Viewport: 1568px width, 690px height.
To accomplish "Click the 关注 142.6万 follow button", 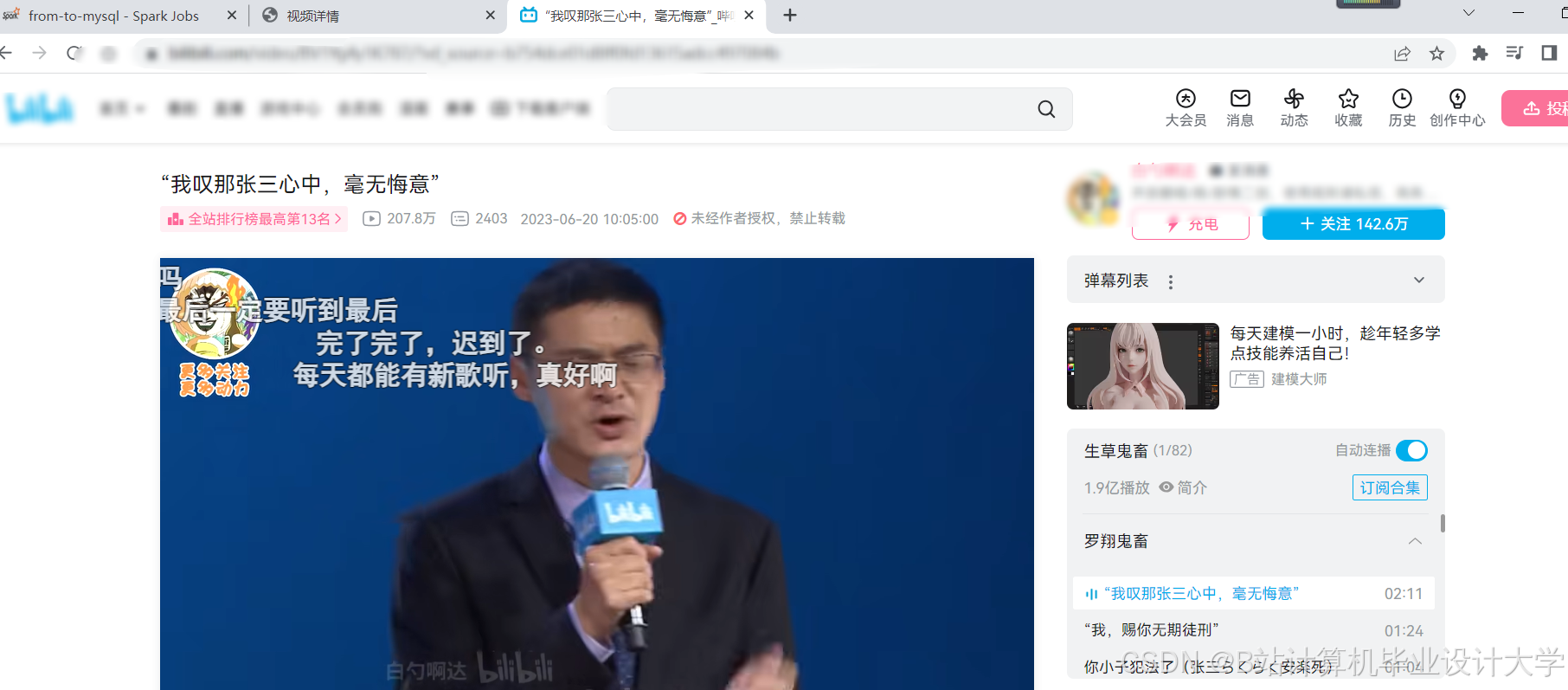I will pos(1353,224).
